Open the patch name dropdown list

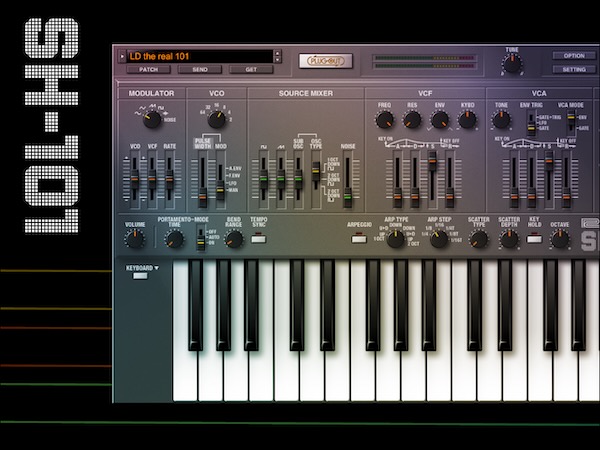(274, 56)
